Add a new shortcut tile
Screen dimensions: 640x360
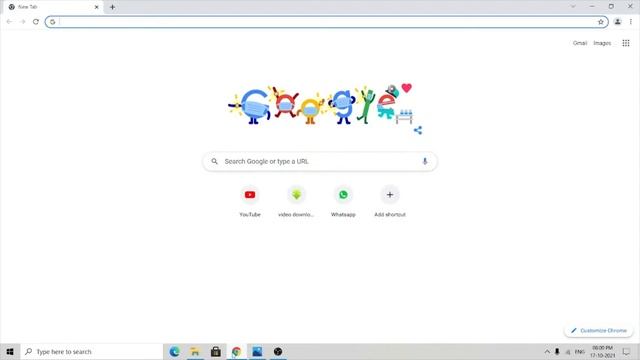click(390, 202)
